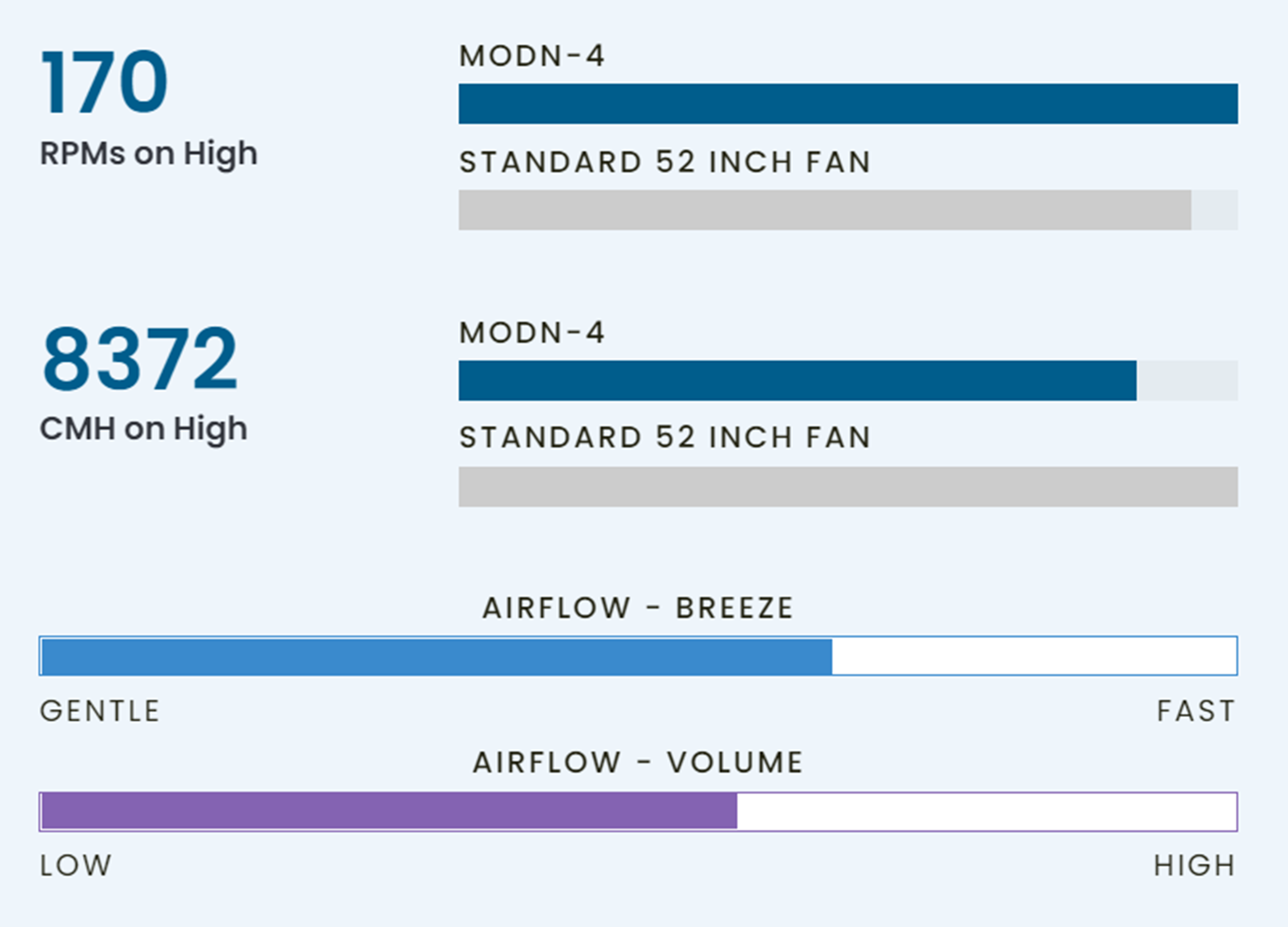Image resolution: width=1288 pixels, height=927 pixels.
Task: Select the Standard 52 Inch Fan label above CMH bar
Action: tap(664, 438)
